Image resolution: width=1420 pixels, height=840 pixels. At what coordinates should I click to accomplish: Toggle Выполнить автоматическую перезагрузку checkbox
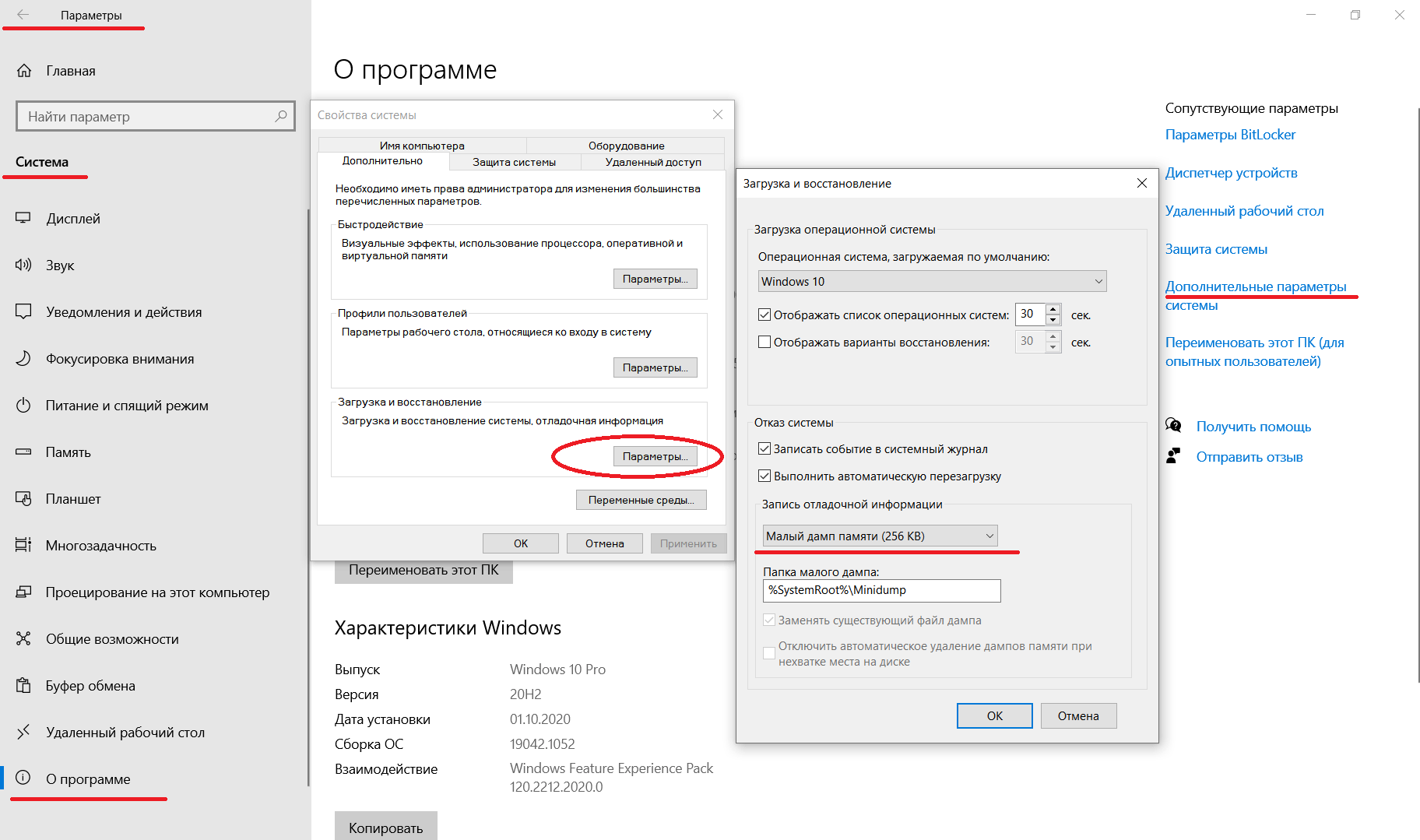coord(764,476)
